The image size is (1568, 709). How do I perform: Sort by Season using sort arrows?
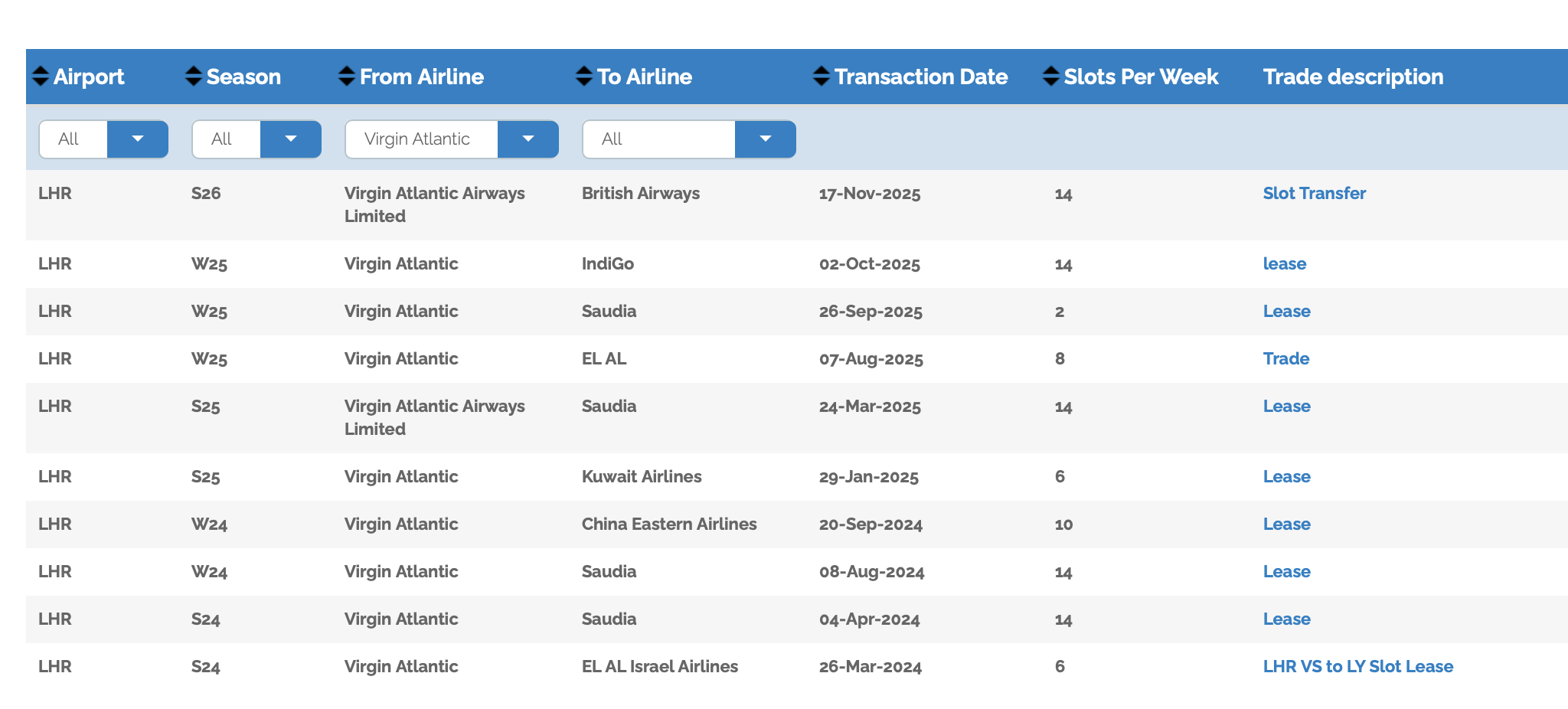click(x=194, y=76)
